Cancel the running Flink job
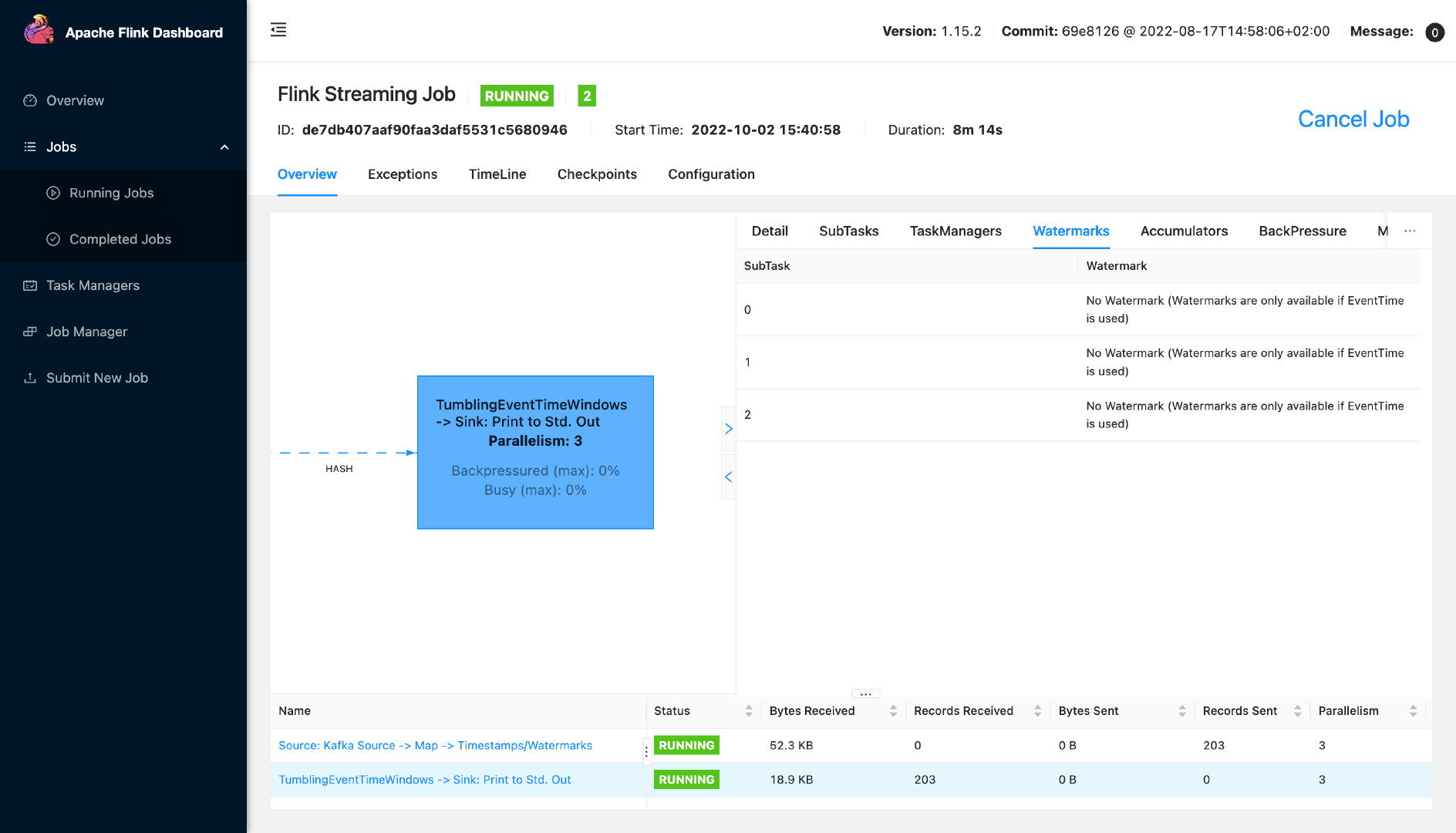 click(1353, 119)
